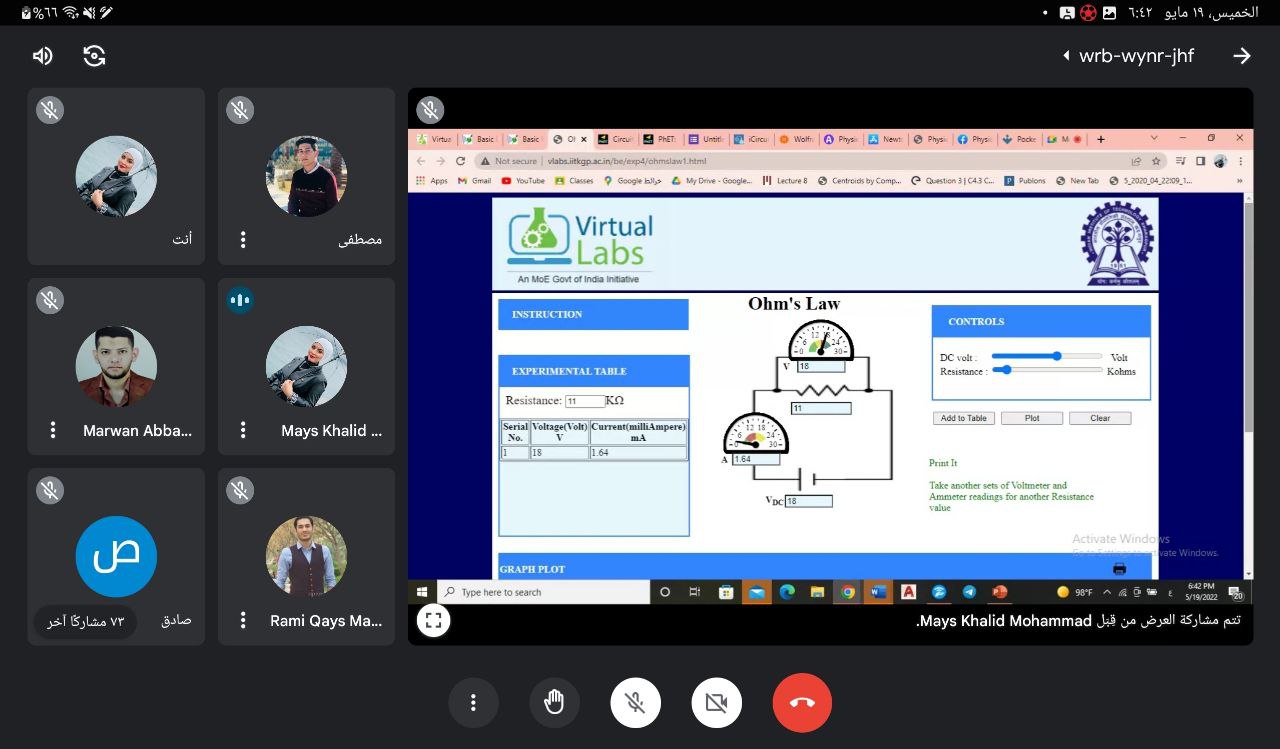Switch camera using the rotate icon
Screen dimensions: 1280x749
pyautogui.click(x=94, y=56)
